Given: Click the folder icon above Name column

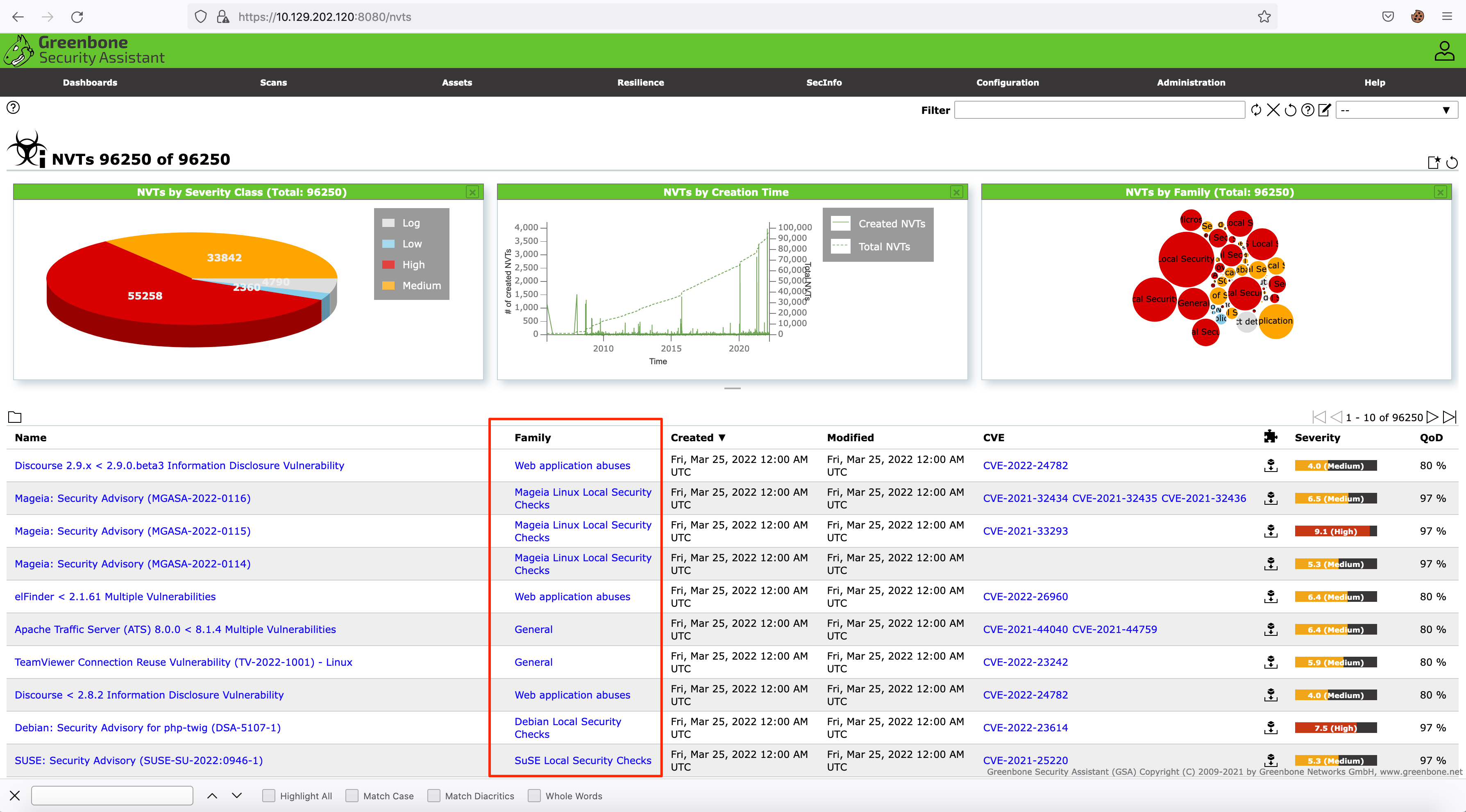Looking at the screenshot, I should 15,417.
